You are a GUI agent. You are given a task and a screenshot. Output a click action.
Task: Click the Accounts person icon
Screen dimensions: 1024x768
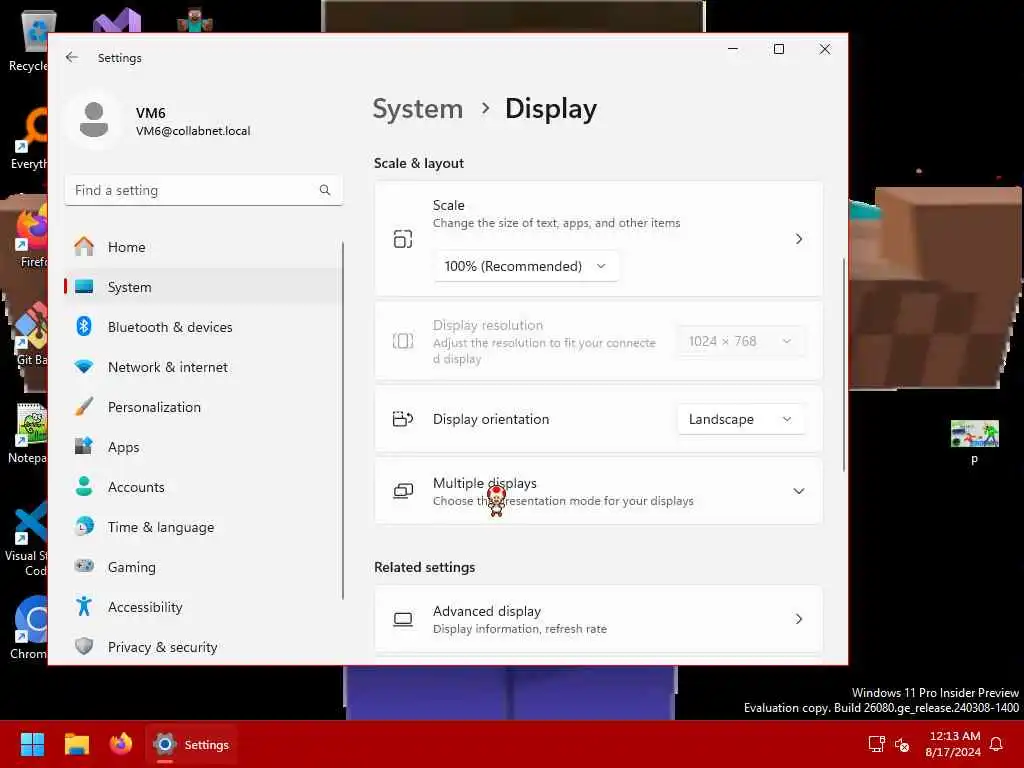[x=84, y=486]
